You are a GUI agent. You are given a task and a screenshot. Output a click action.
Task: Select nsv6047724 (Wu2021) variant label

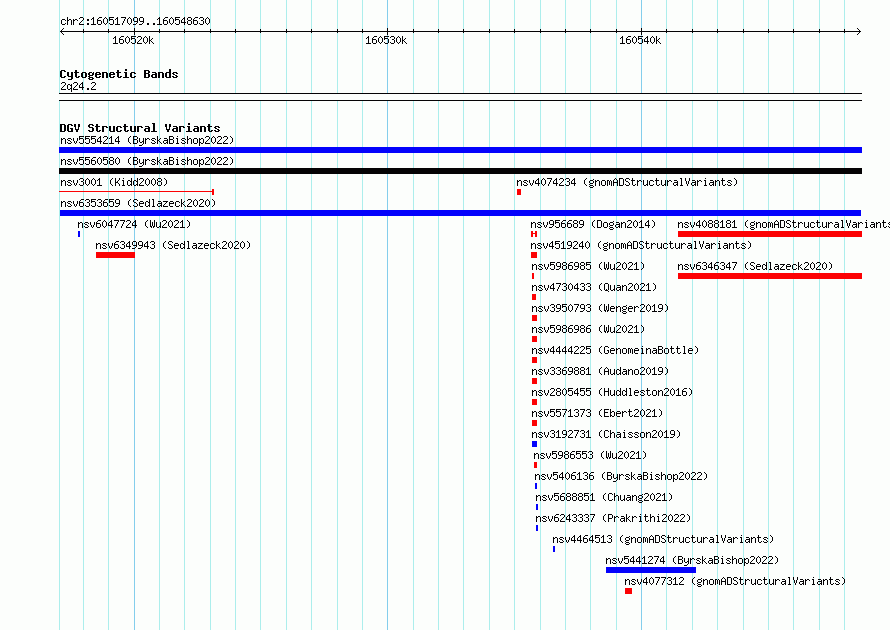[x=134, y=224]
